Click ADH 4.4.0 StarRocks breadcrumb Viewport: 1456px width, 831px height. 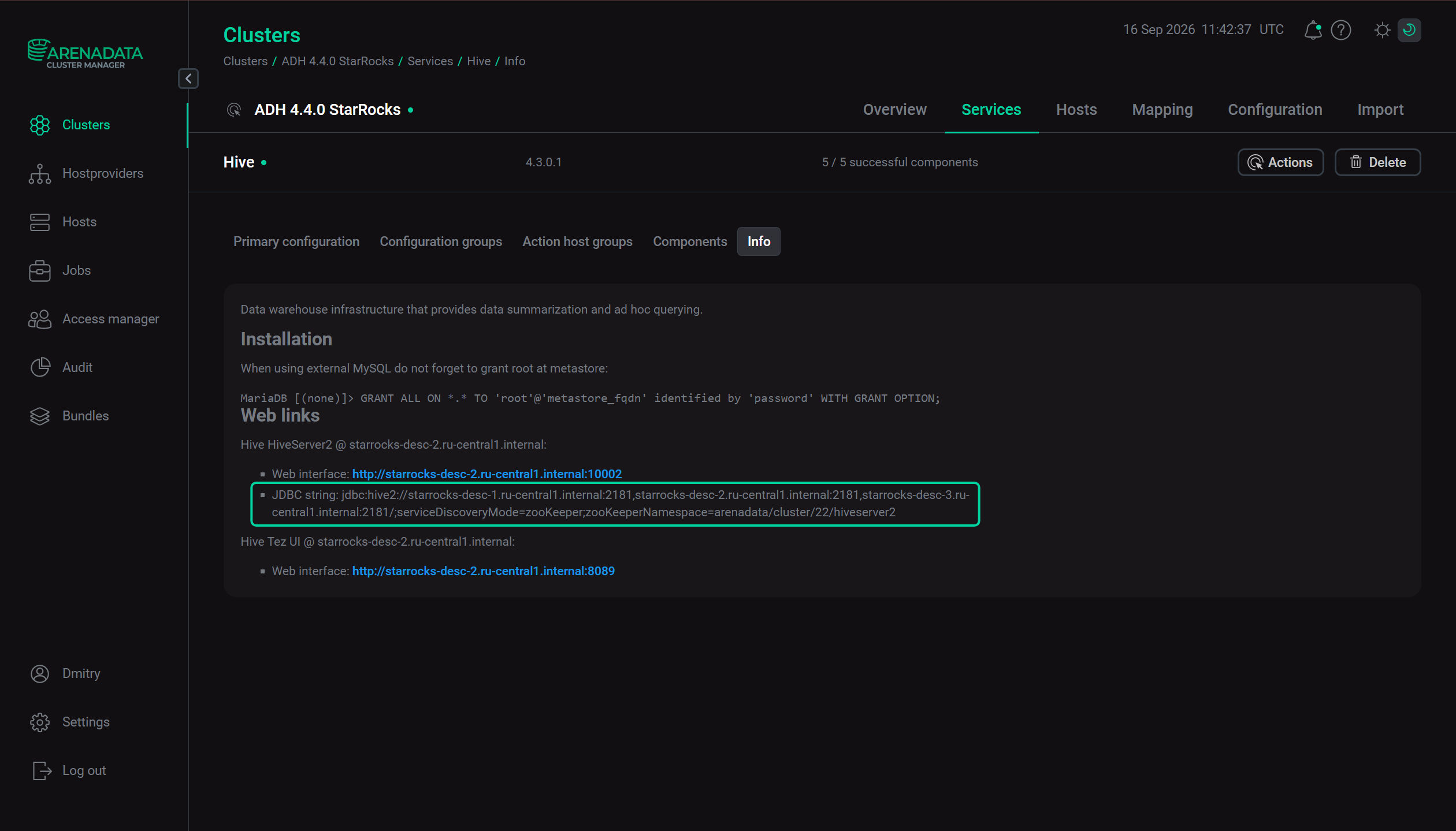337,61
